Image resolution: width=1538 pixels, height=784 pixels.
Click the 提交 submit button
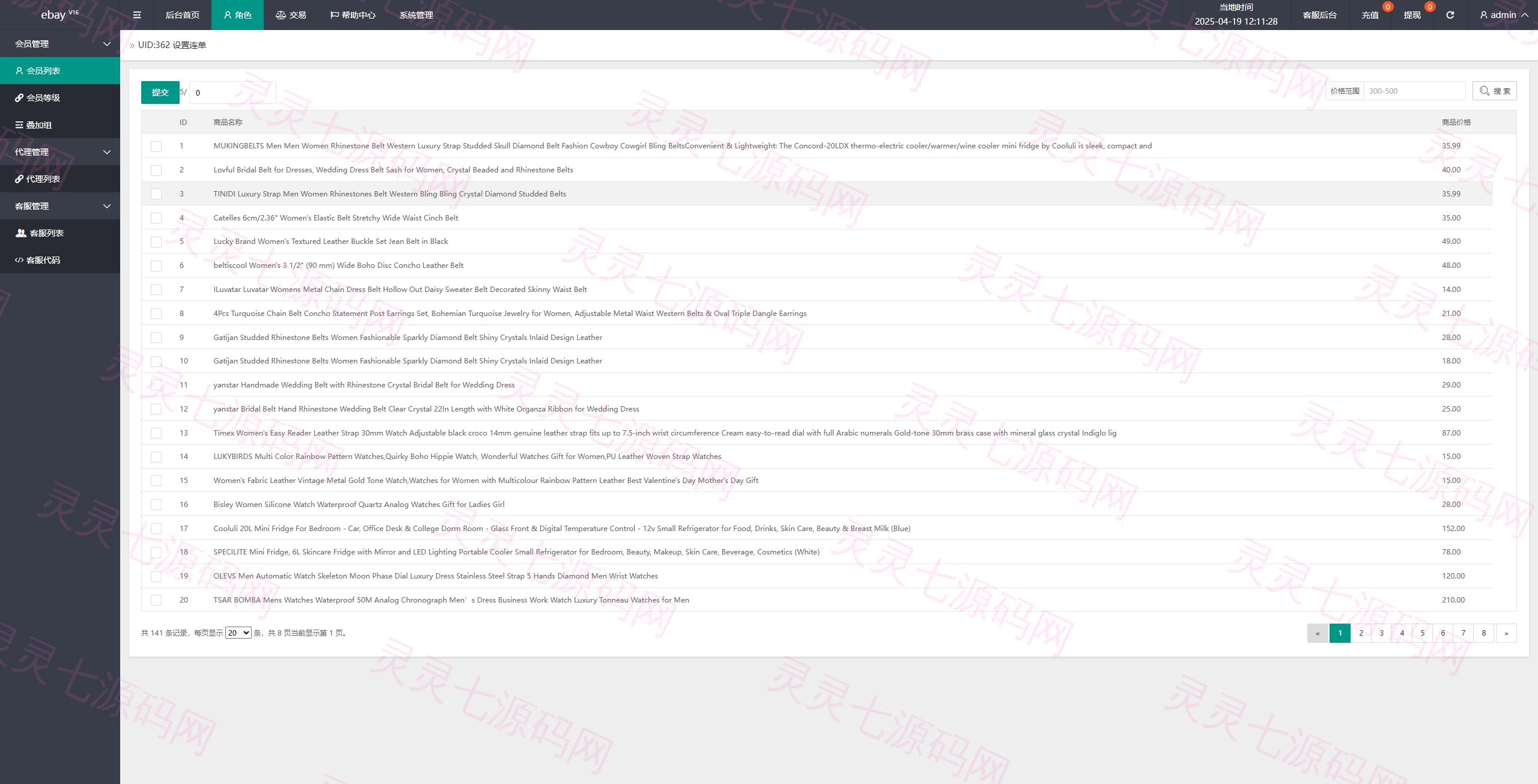[160, 93]
